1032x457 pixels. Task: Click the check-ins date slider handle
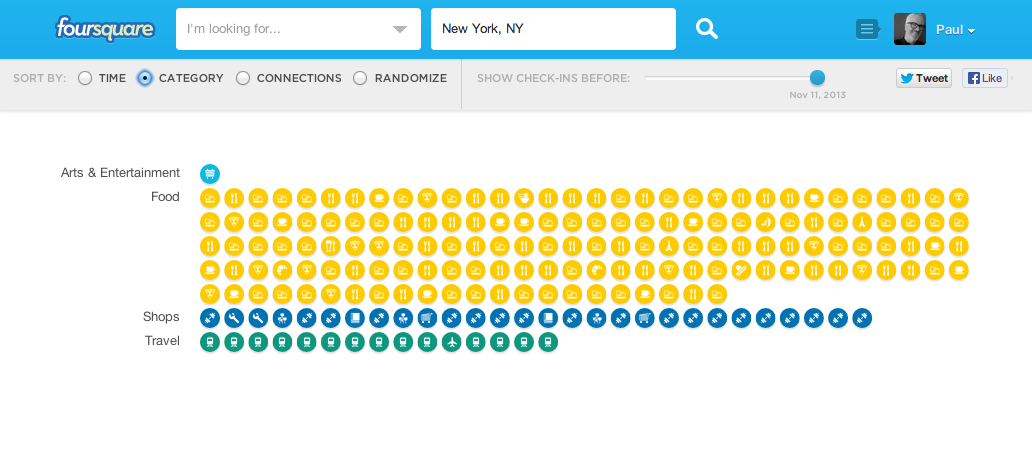[817, 78]
